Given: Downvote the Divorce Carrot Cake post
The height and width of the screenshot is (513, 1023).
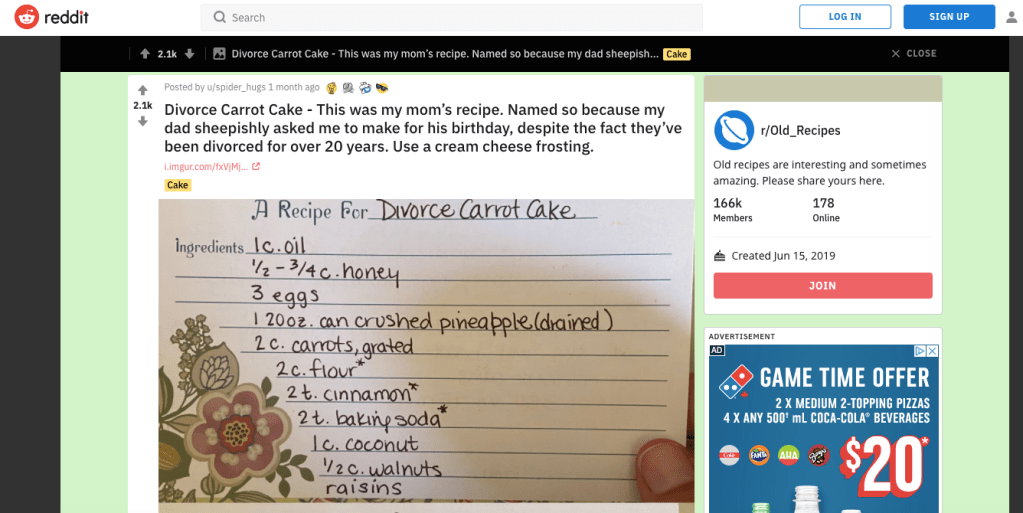Looking at the screenshot, I should 142,121.
